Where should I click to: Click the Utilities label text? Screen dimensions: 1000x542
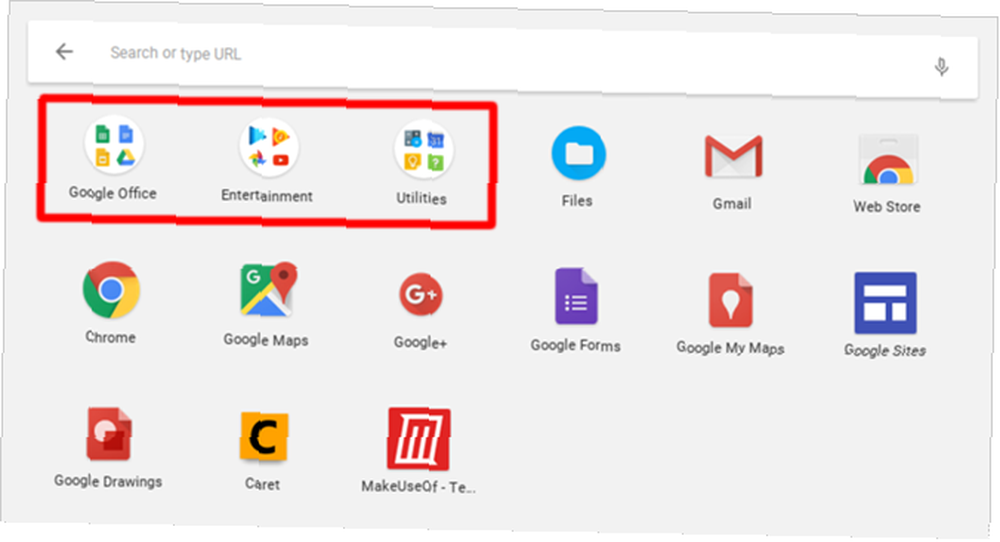pos(422,198)
